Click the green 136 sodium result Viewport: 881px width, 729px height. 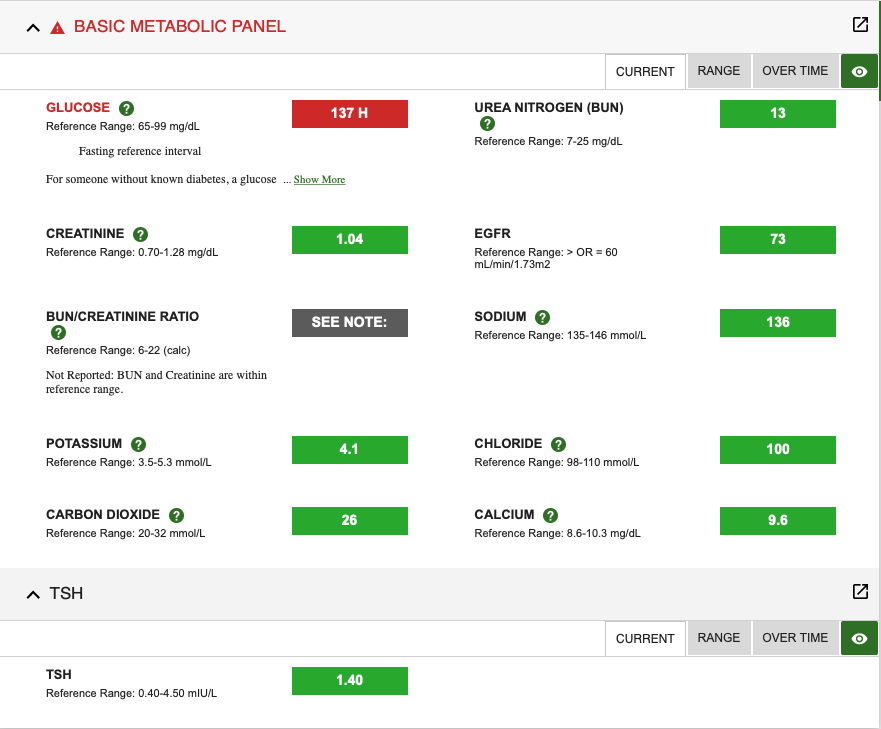778,323
